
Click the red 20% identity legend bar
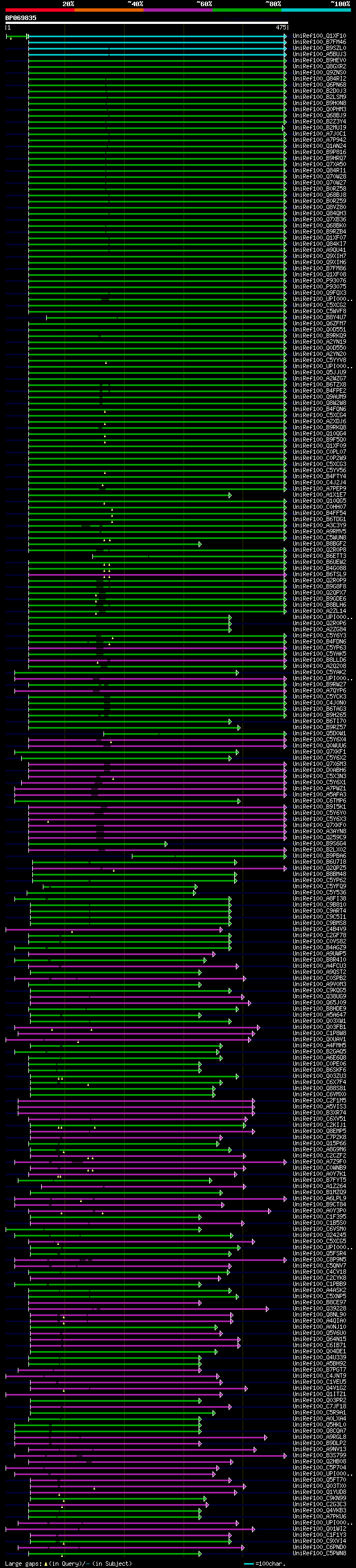(39, 10)
